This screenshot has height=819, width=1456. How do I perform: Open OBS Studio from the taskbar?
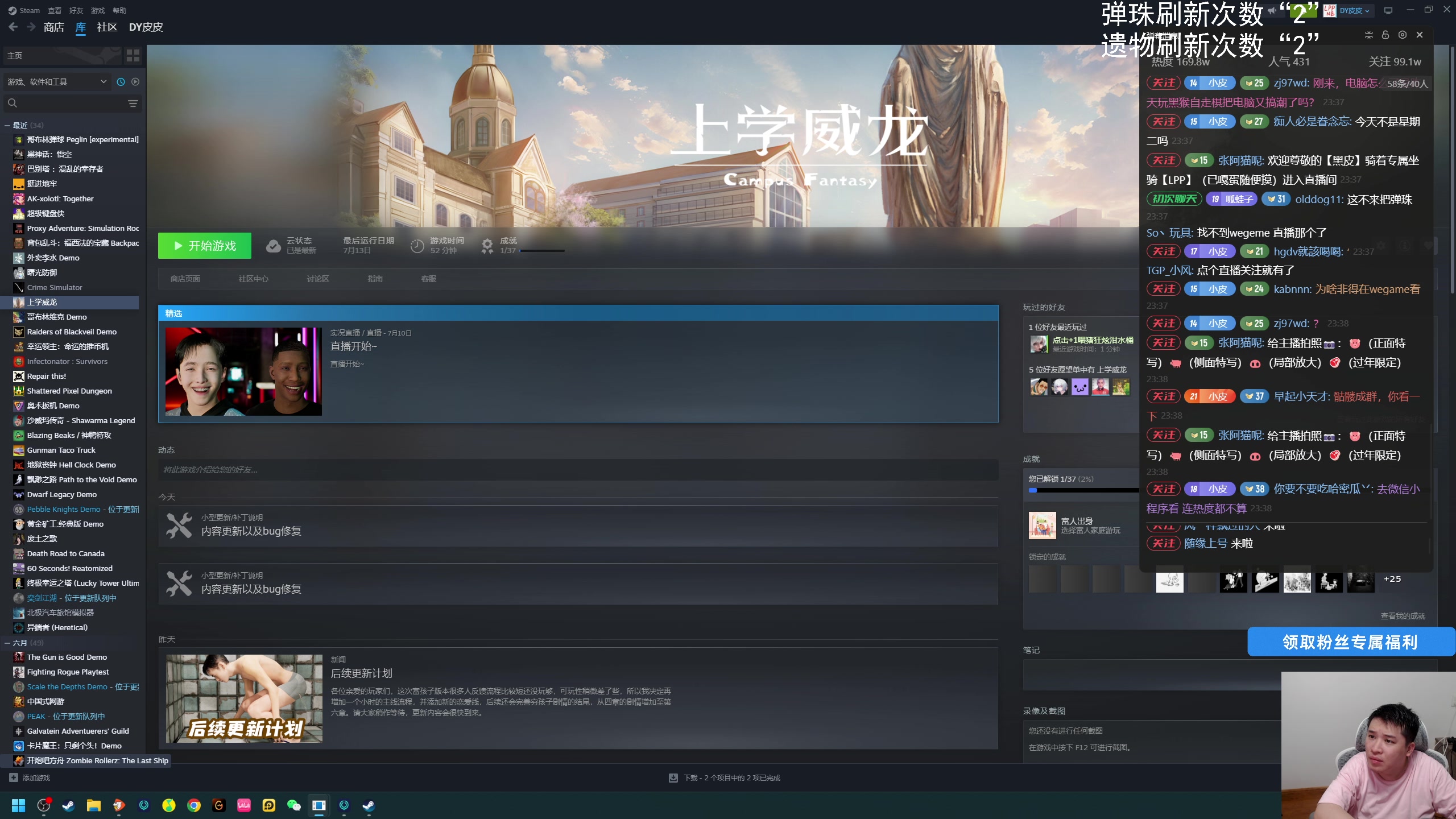(44, 805)
